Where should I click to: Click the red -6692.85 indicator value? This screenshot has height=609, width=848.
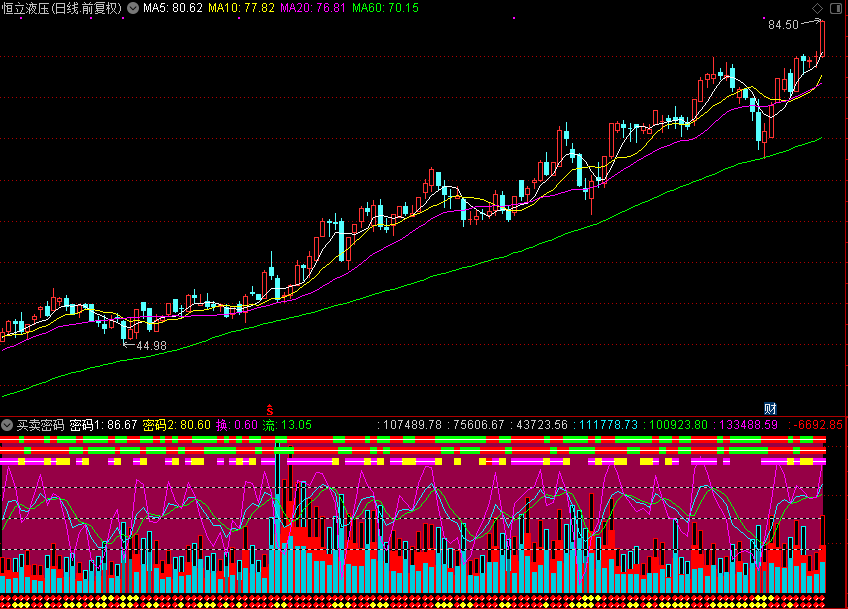[x=818, y=425]
